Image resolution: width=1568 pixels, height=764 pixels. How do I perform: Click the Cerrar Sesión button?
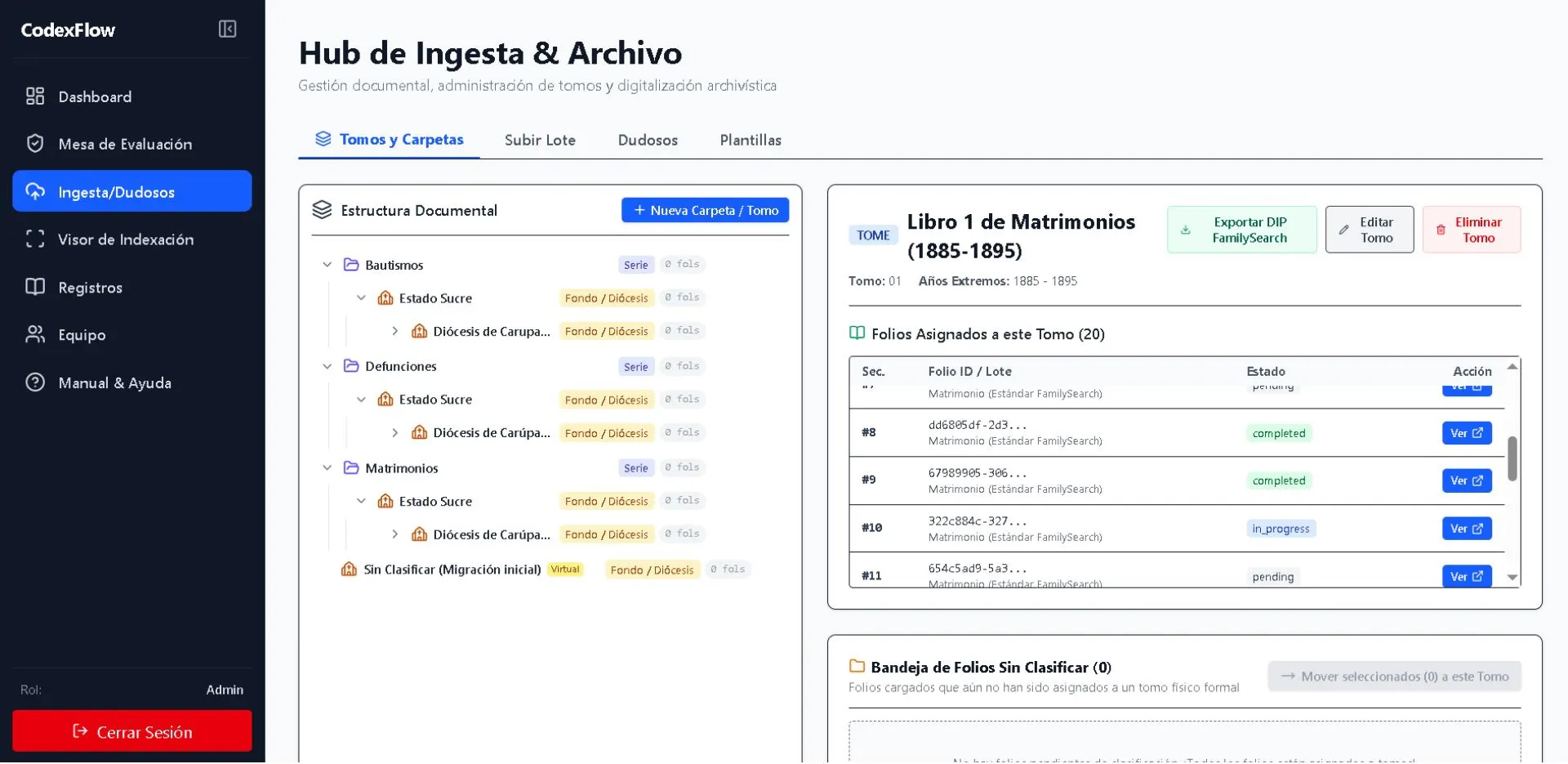131,732
